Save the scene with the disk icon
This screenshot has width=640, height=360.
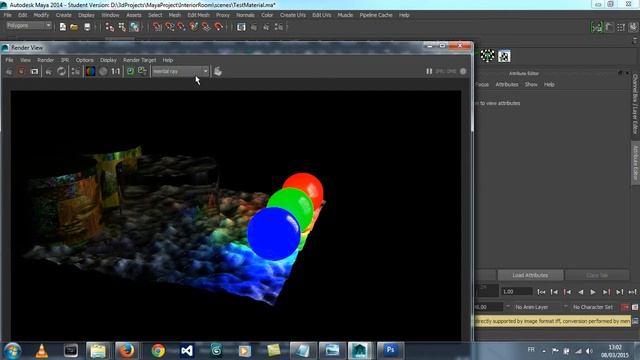pos(87,27)
